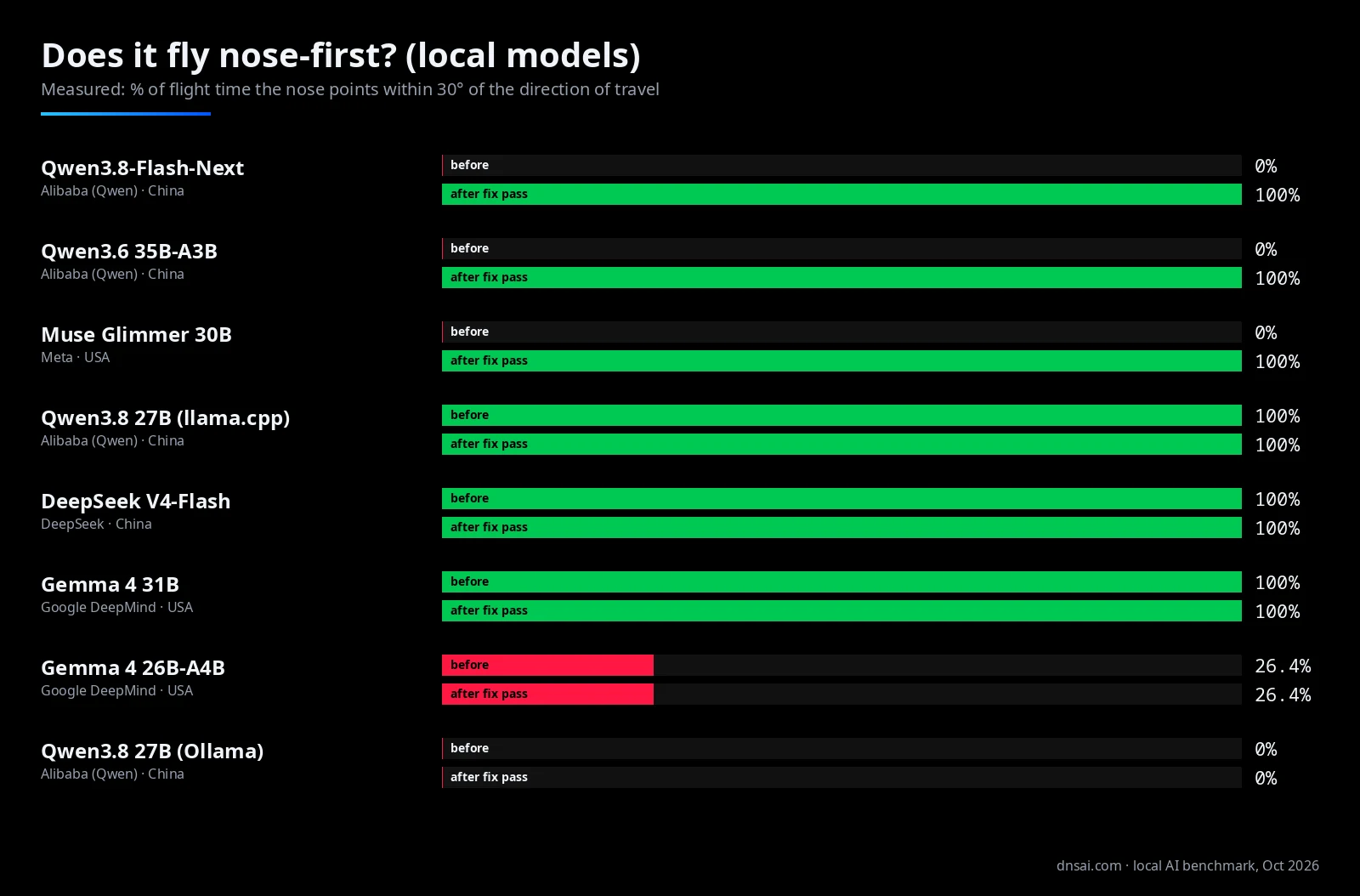Select the Qwen3.8 27B (llama.cpp) model name

(x=166, y=418)
